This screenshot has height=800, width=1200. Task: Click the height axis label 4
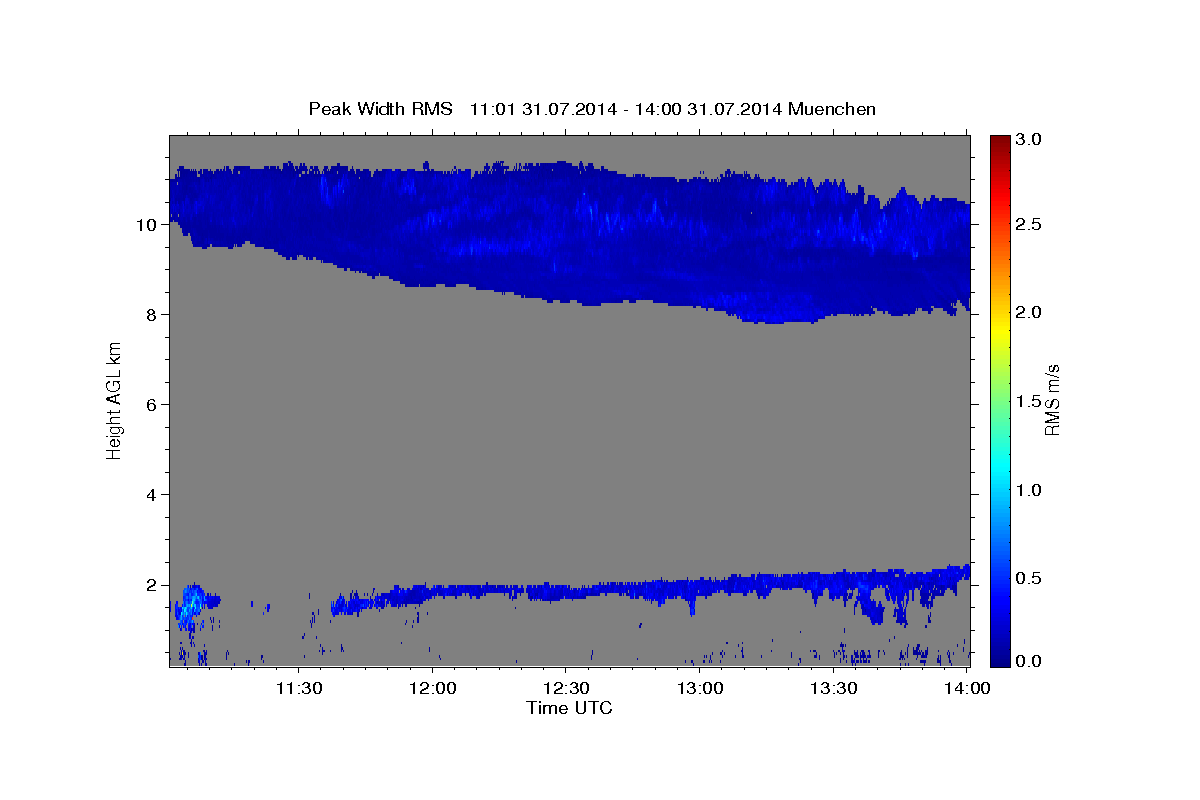click(152, 494)
